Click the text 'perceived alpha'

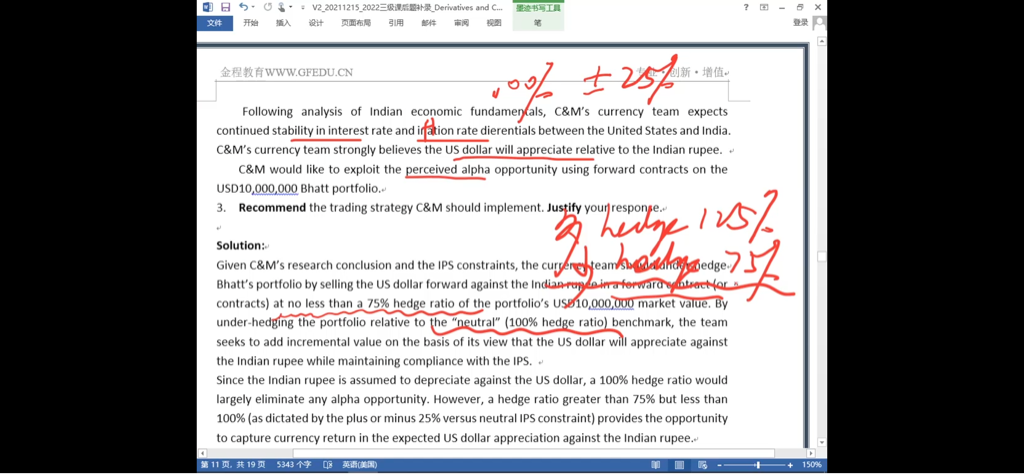click(x=448, y=170)
